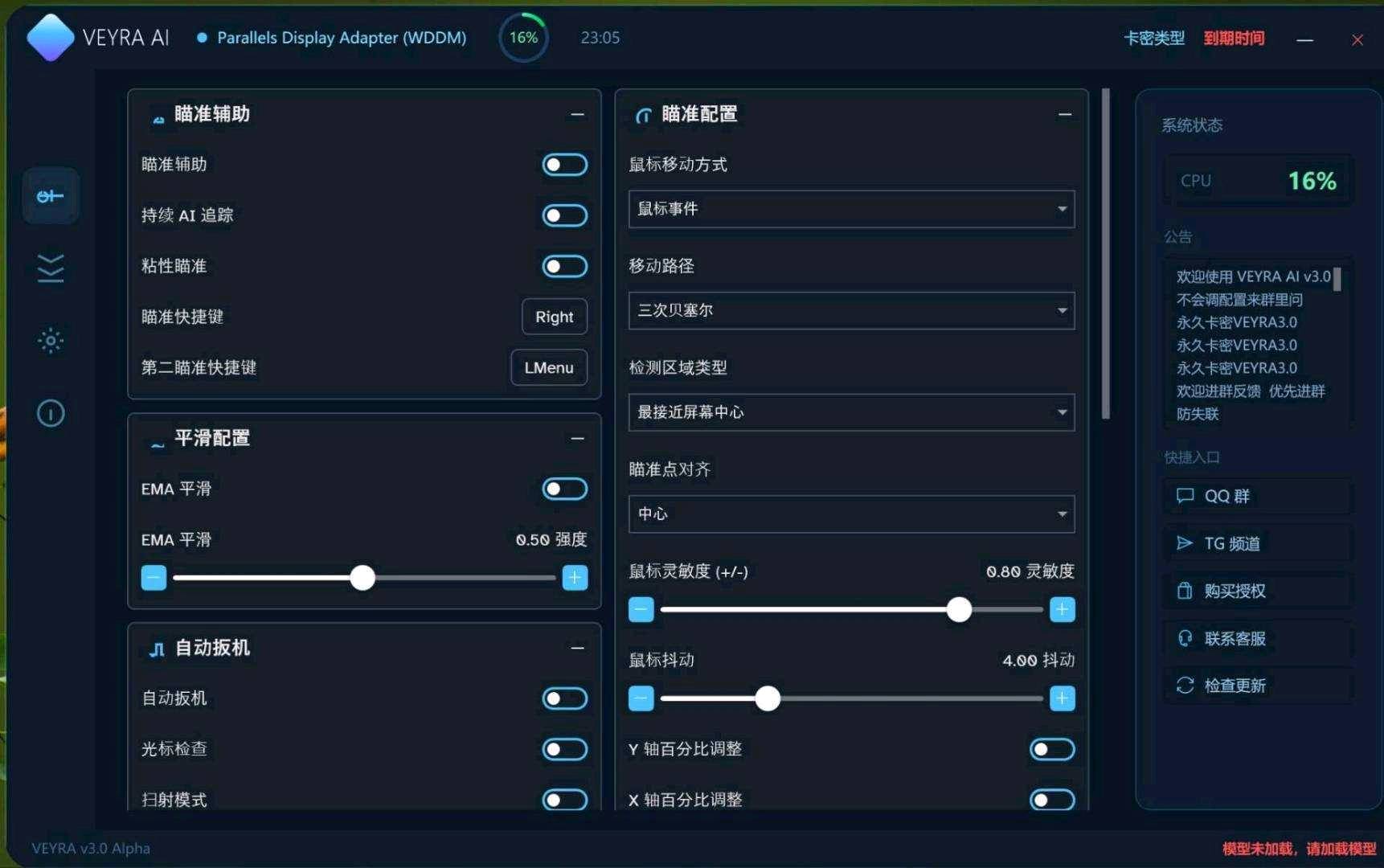Image resolution: width=1384 pixels, height=868 pixels.
Task: Decrease 鼠标抖动 with minus button
Action: [x=641, y=698]
